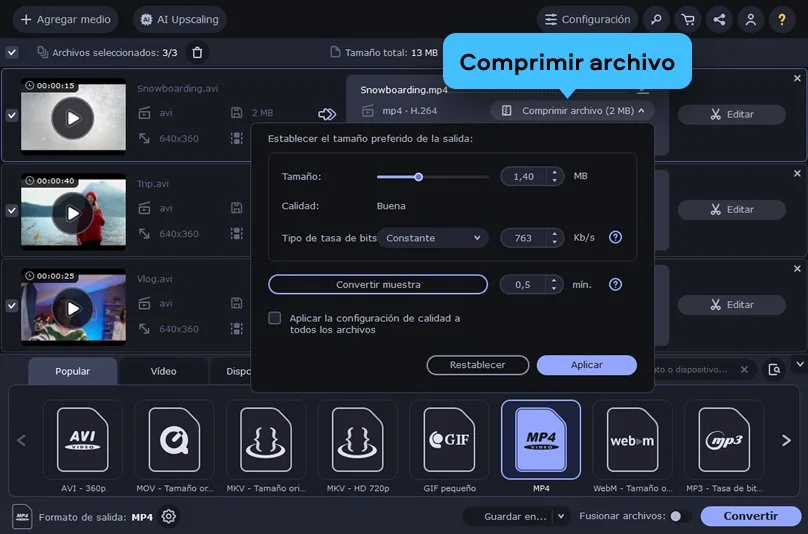Delete selected files with trash icon
This screenshot has width=808, height=534.
pyautogui.click(x=197, y=53)
